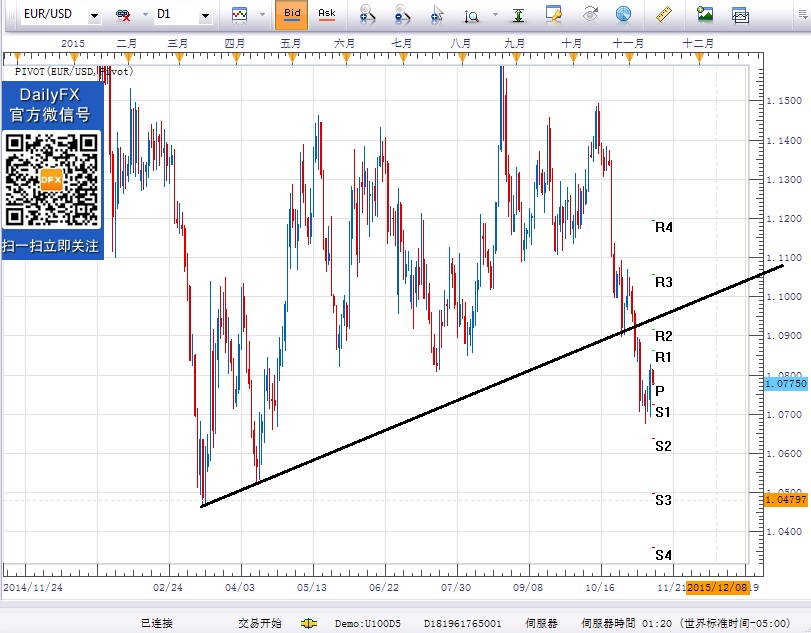The image size is (811, 633).
Task: Click the 扫一扫立即关注 banner text
Action: point(51,246)
